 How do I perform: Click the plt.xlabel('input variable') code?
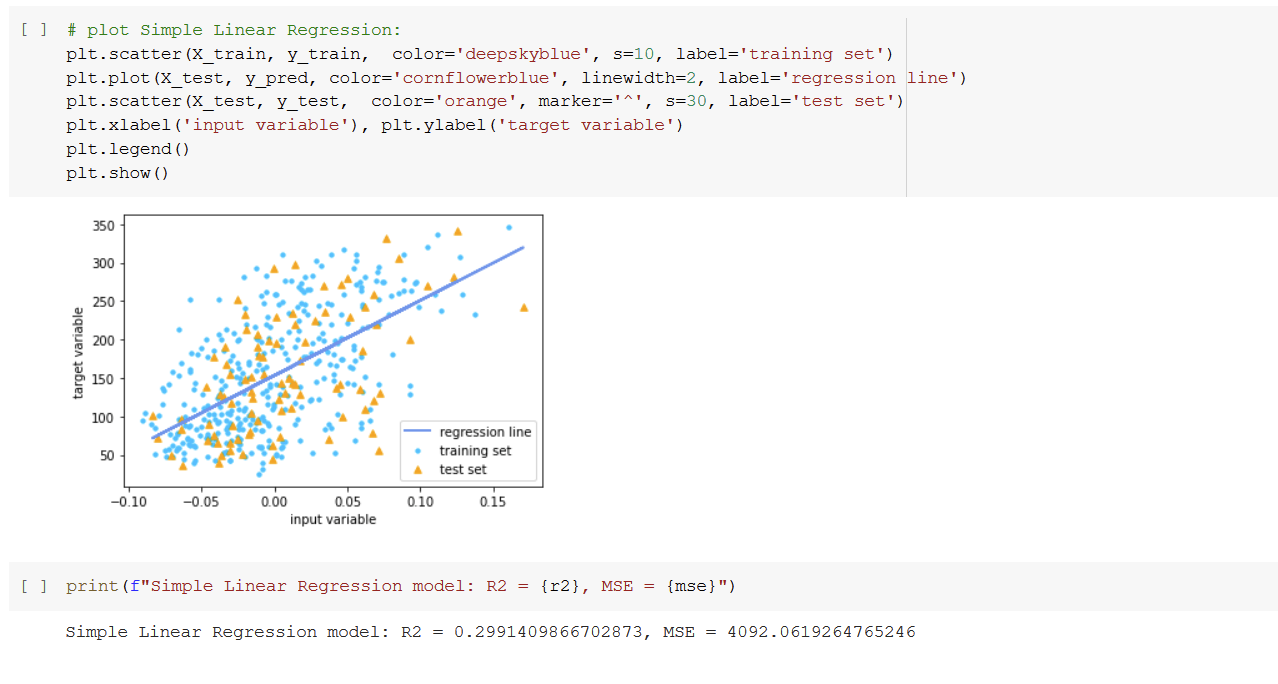[x=216, y=125]
